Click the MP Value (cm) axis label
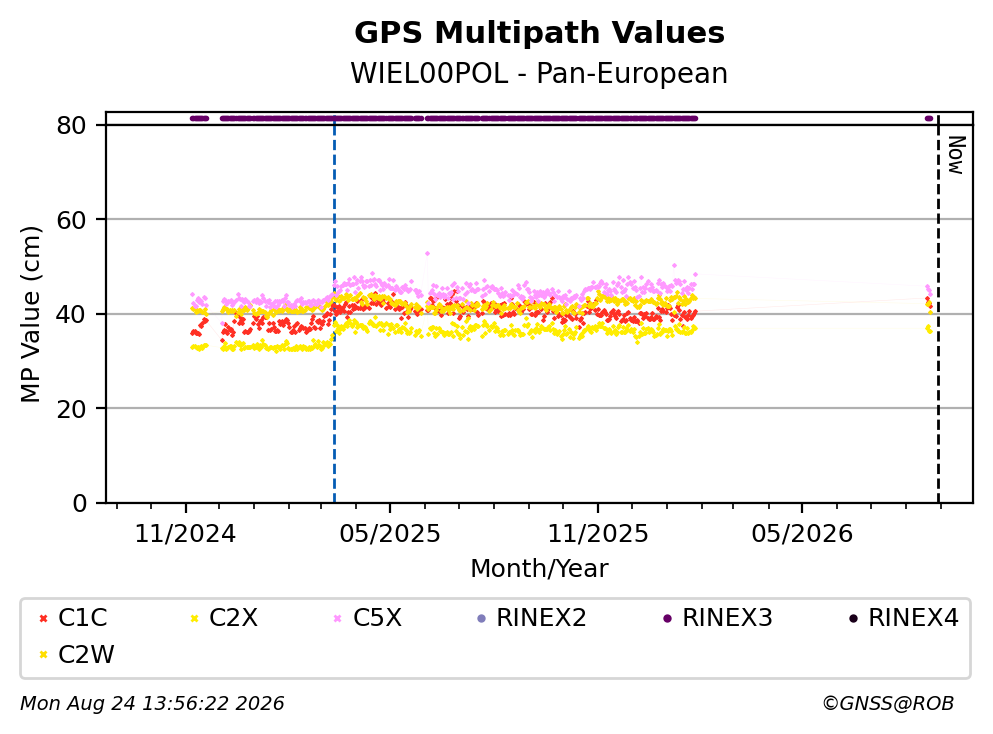 pyautogui.click(x=30, y=314)
